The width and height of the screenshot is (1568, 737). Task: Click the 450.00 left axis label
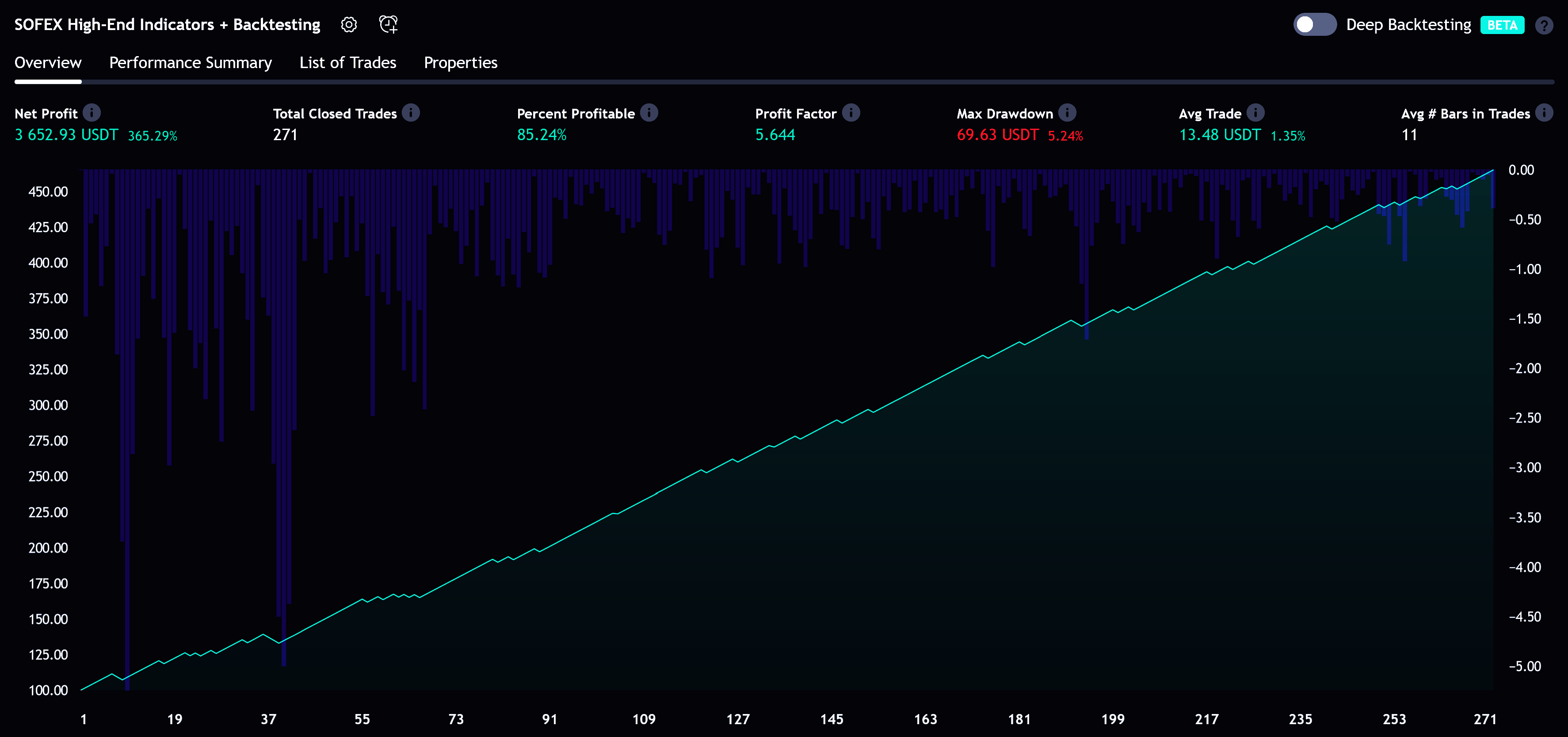click(48, 192)
